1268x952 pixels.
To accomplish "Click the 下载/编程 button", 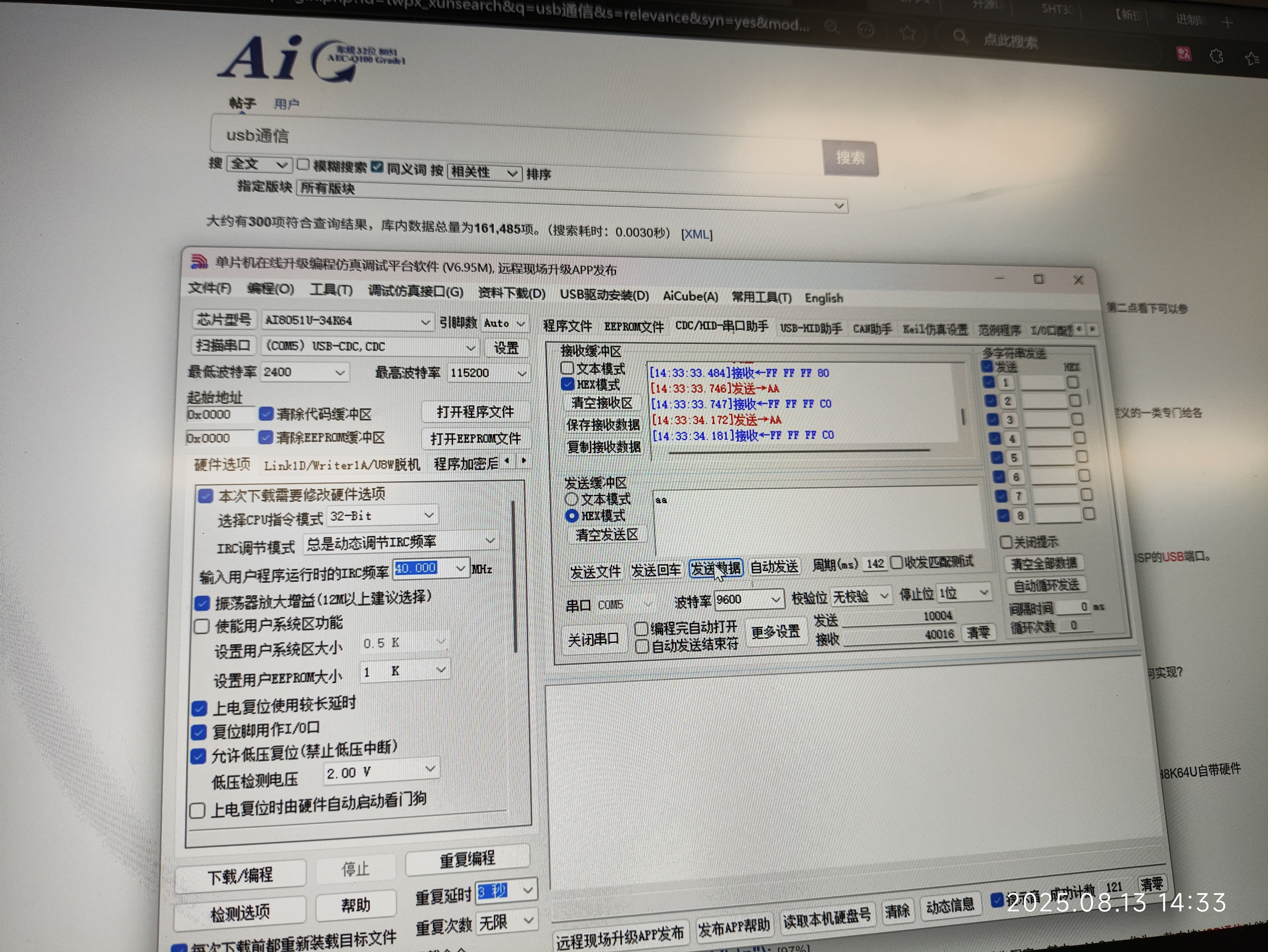I will [x=240, y=876].
